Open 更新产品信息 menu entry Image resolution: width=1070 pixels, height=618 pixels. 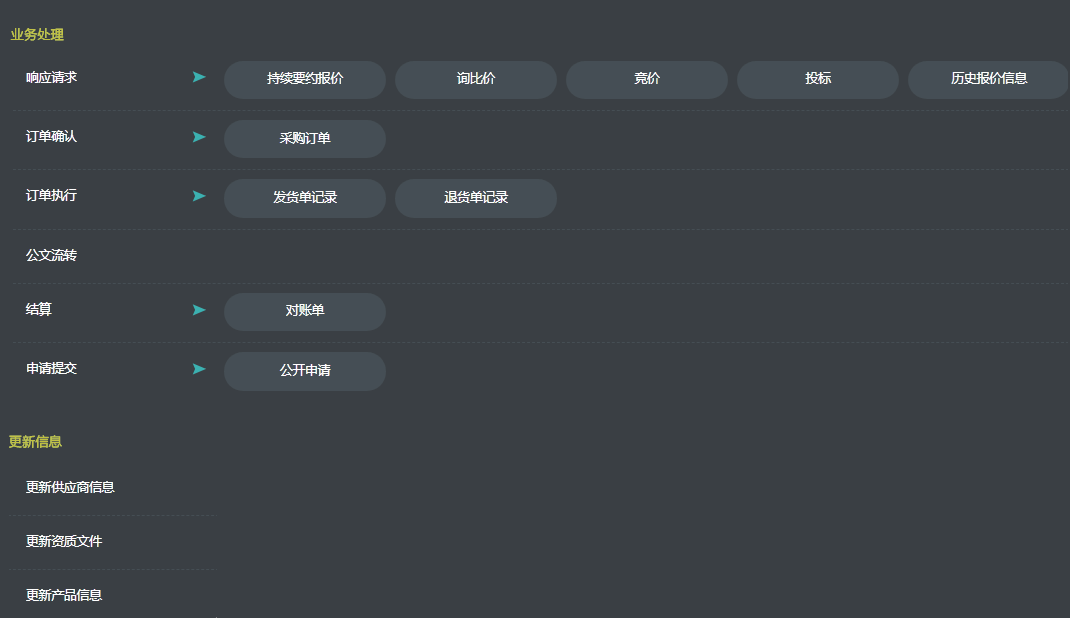(x=64, y=596)
